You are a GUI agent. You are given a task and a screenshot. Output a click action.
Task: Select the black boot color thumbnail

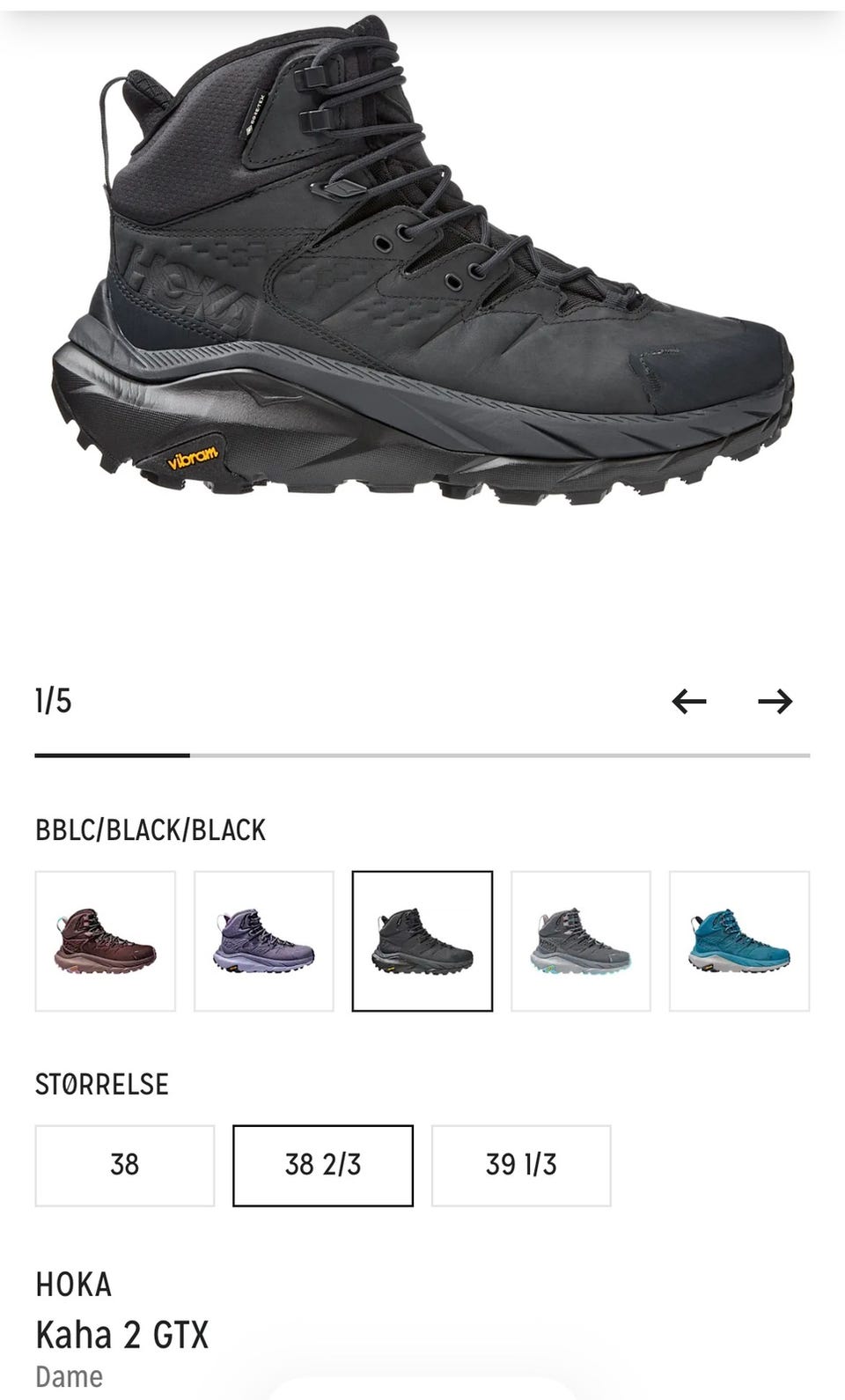click(422, 941)
